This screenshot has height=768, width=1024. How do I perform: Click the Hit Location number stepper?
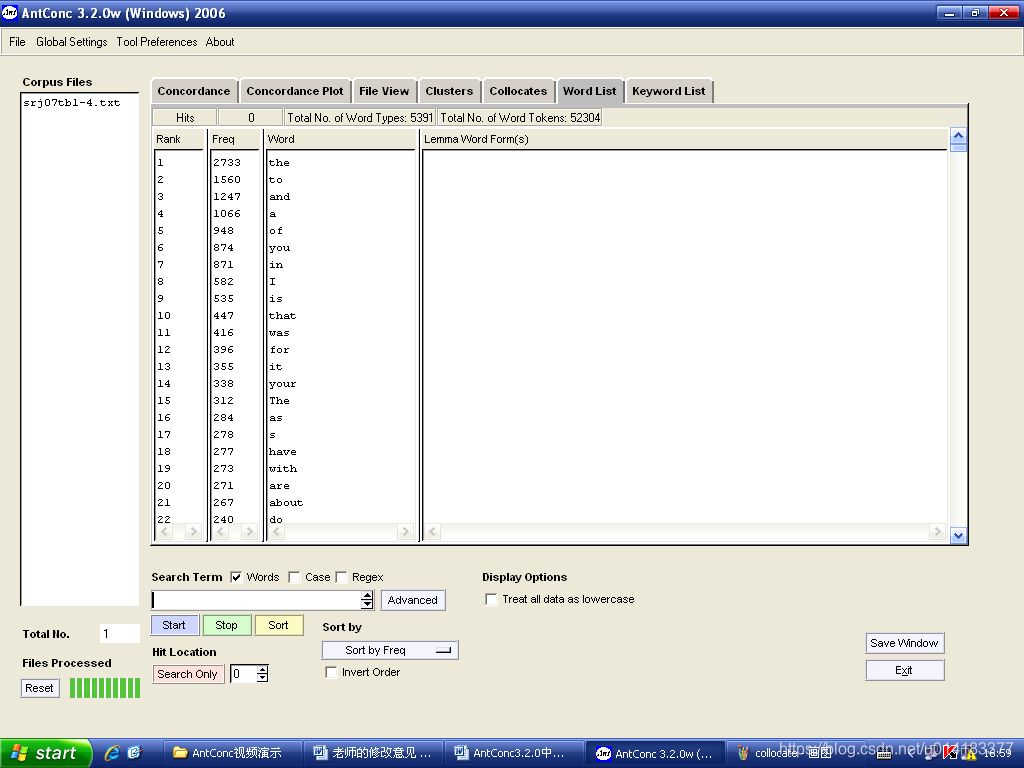(x=263, y=674)
